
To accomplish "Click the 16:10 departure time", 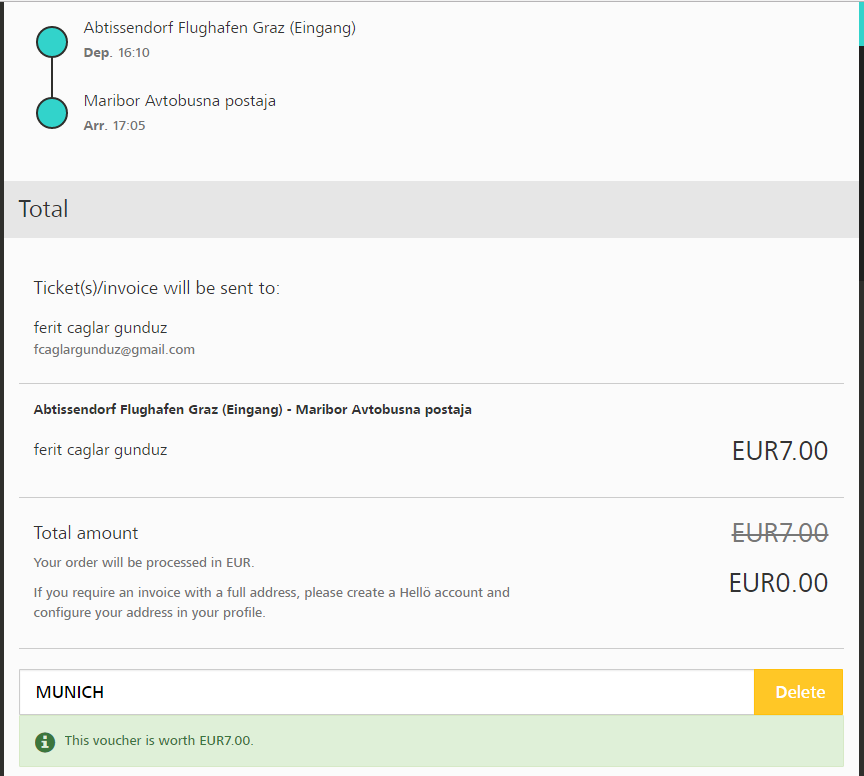I will 133,52.
